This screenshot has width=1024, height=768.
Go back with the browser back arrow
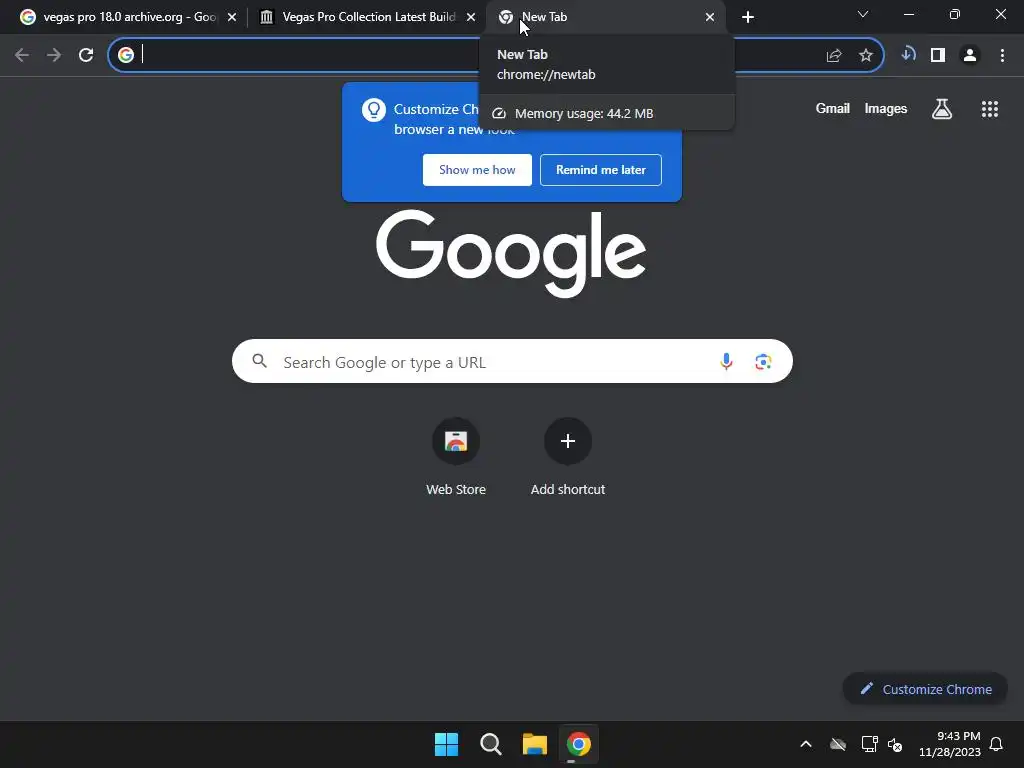(22, 56)
